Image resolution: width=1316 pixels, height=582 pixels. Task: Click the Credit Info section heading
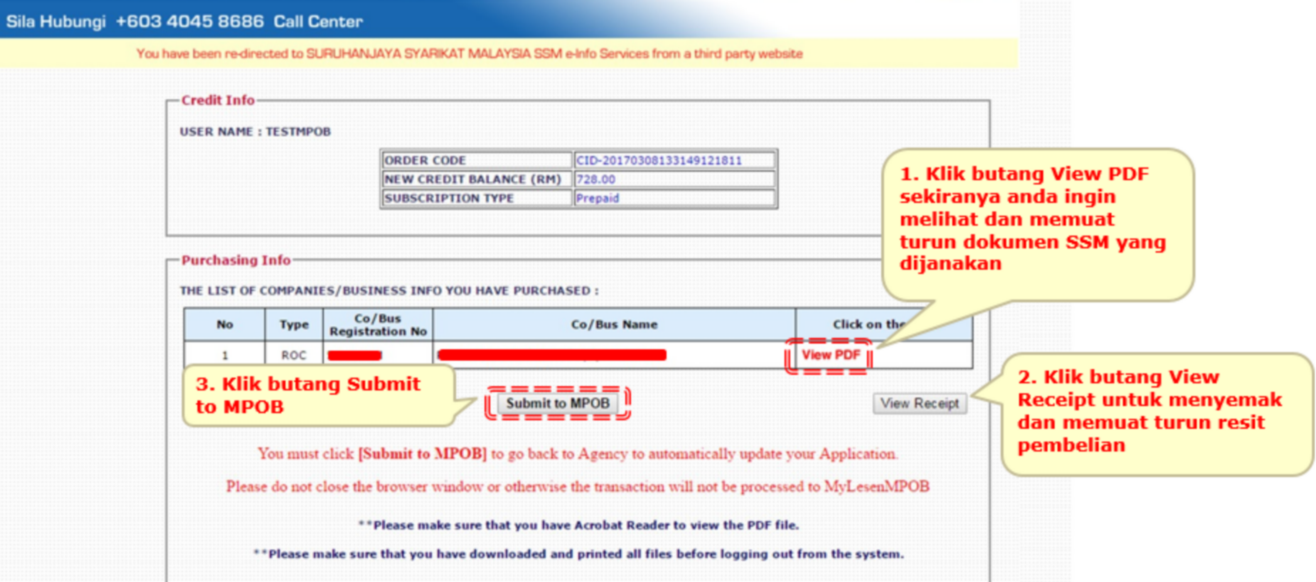click(x=218, y=100)
